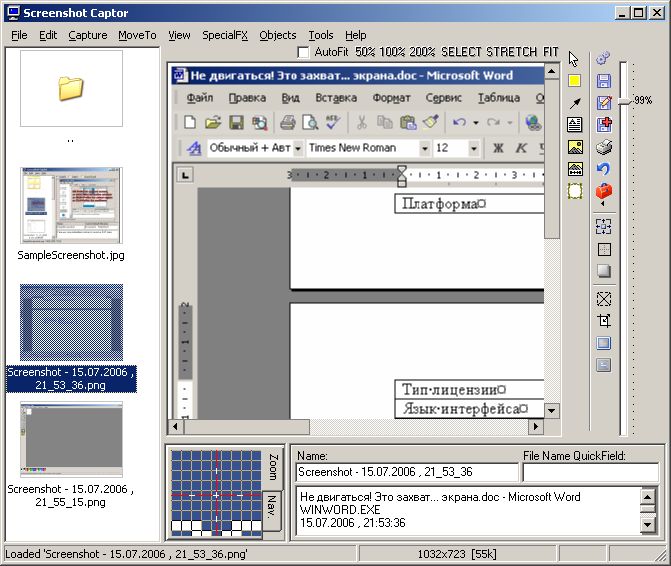Click the save-with-pencil edit icon

tap(604, 103)
